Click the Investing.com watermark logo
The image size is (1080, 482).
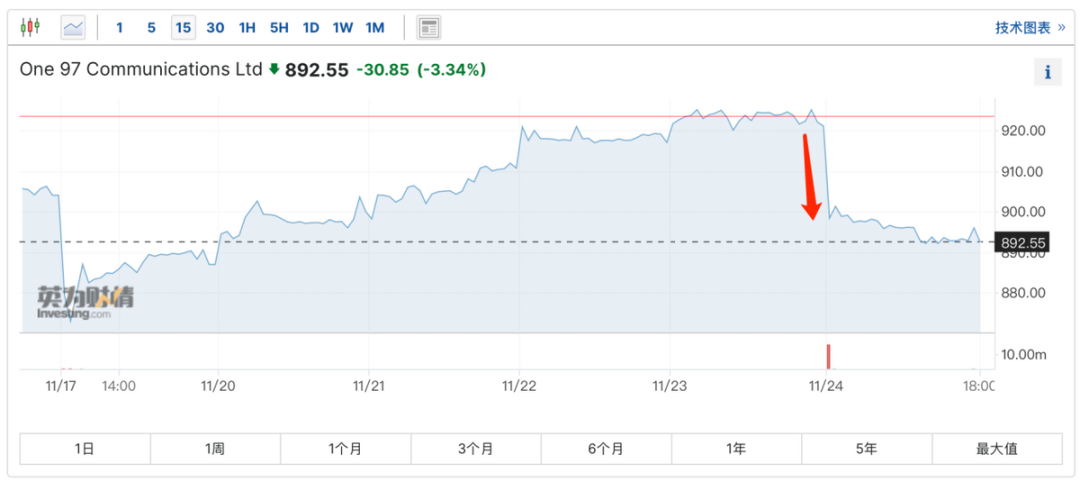[x=85, y=302]
